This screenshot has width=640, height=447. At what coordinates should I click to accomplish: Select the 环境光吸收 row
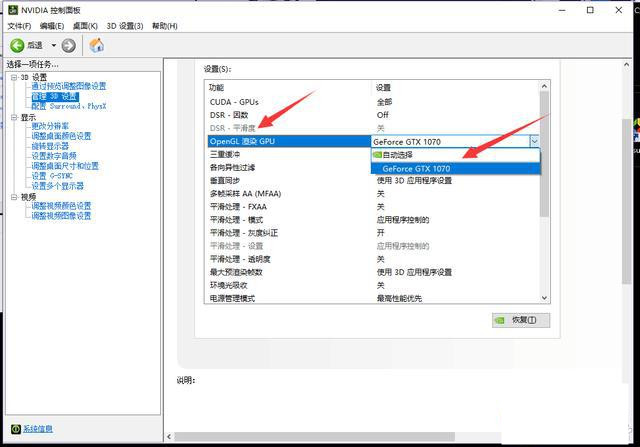[x=373, y=285]
